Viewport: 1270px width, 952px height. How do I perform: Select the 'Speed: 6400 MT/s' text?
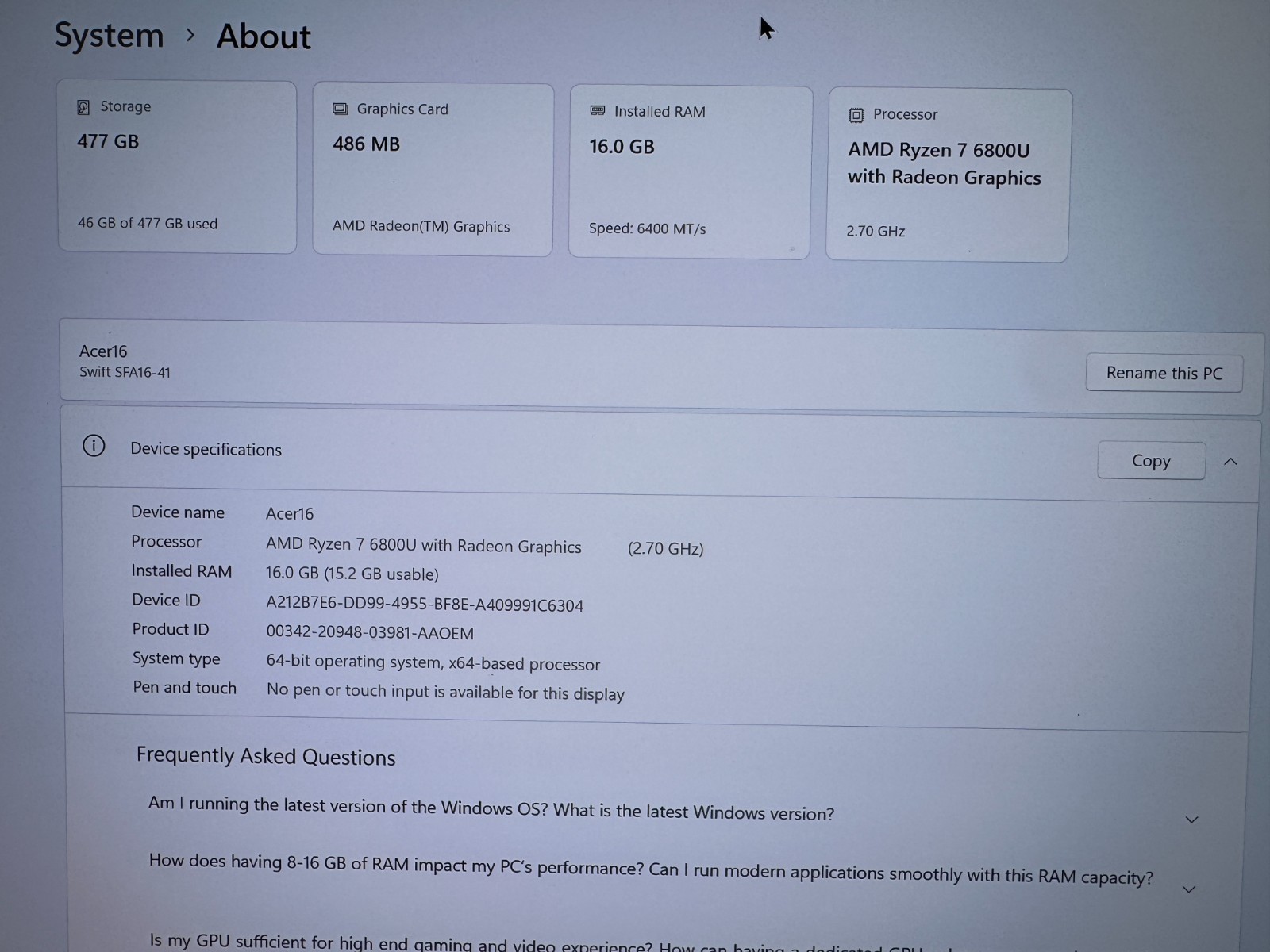(x=647, y=228)
